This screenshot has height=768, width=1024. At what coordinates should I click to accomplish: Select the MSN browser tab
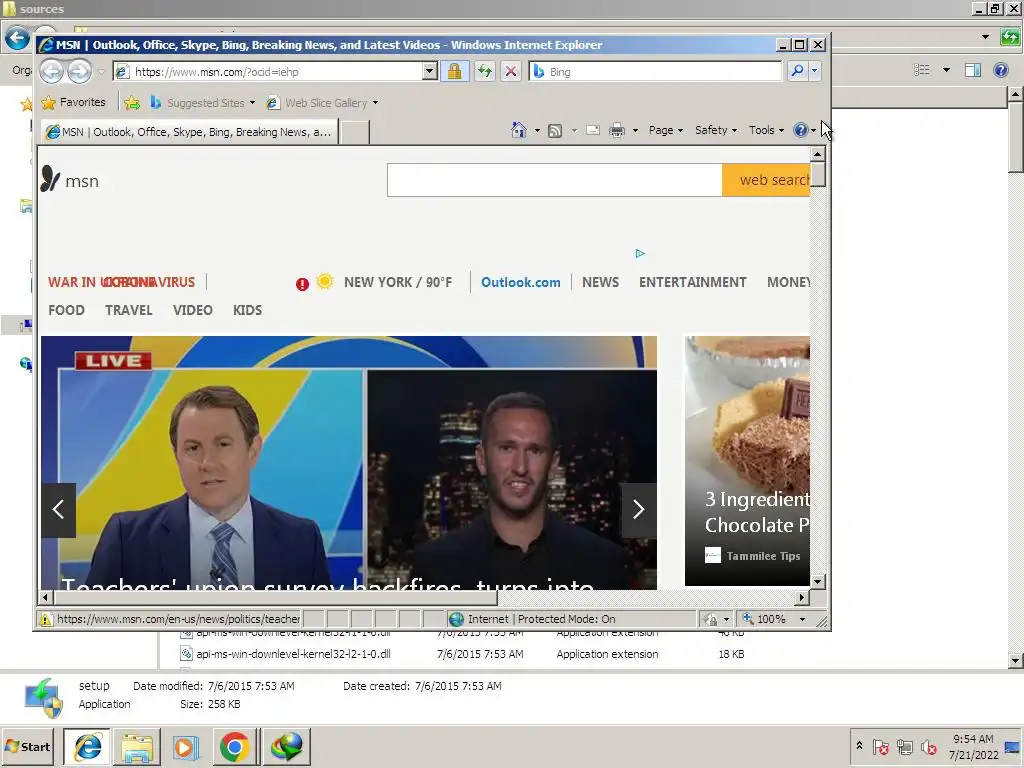point(189,132)
